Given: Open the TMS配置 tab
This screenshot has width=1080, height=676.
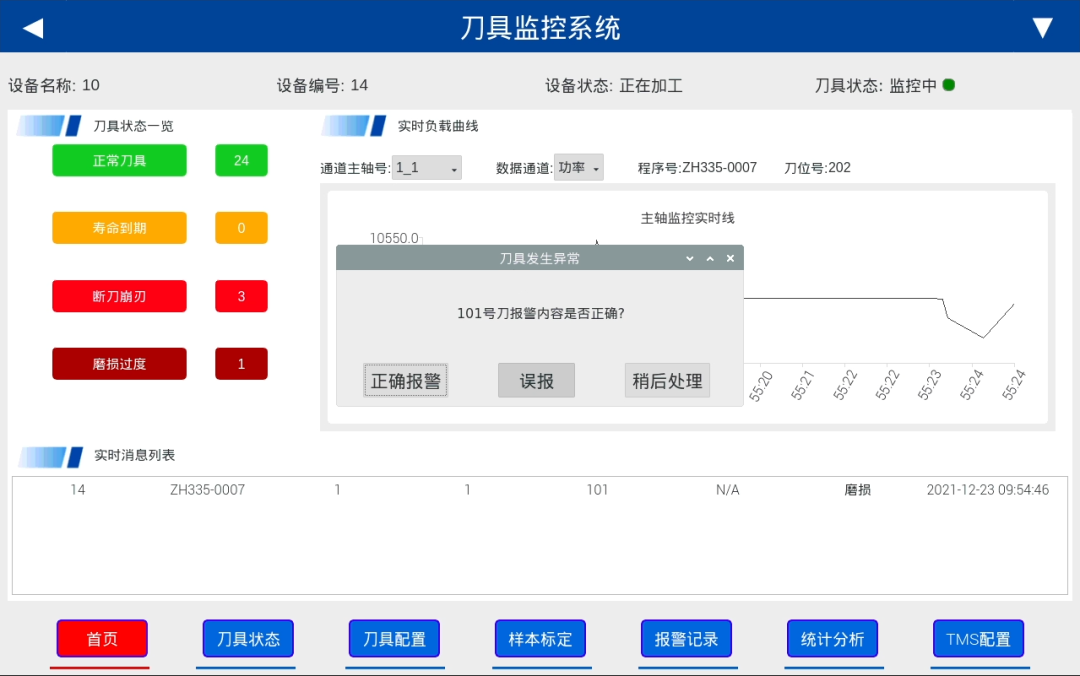Looking at the screenshot, I should [x=978, y=639].
